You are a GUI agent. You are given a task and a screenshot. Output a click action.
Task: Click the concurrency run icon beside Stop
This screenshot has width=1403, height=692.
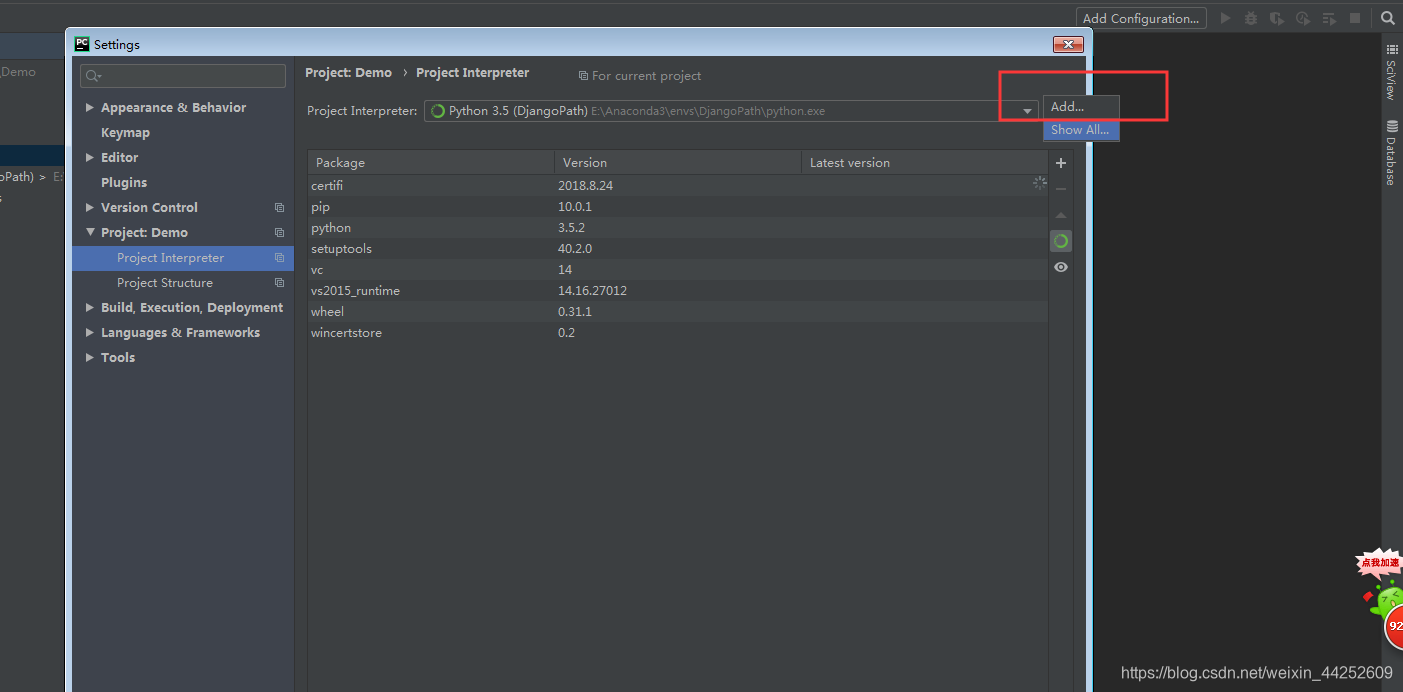point(1329,18)
